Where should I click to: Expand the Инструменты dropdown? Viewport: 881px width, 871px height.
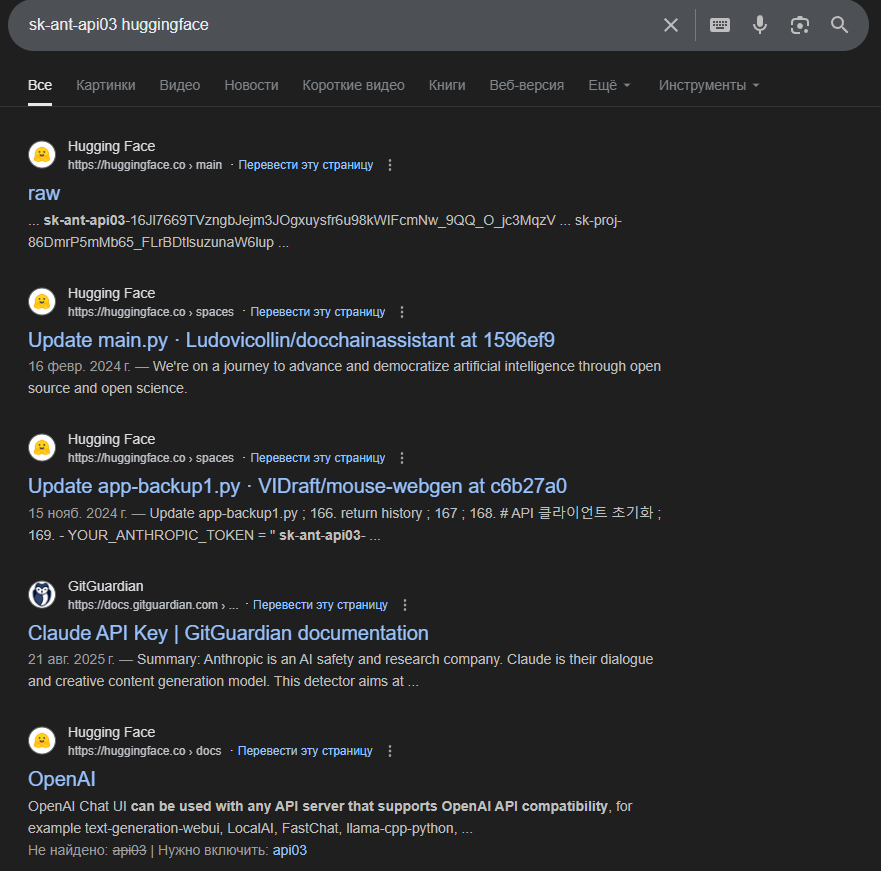[709, 85]
